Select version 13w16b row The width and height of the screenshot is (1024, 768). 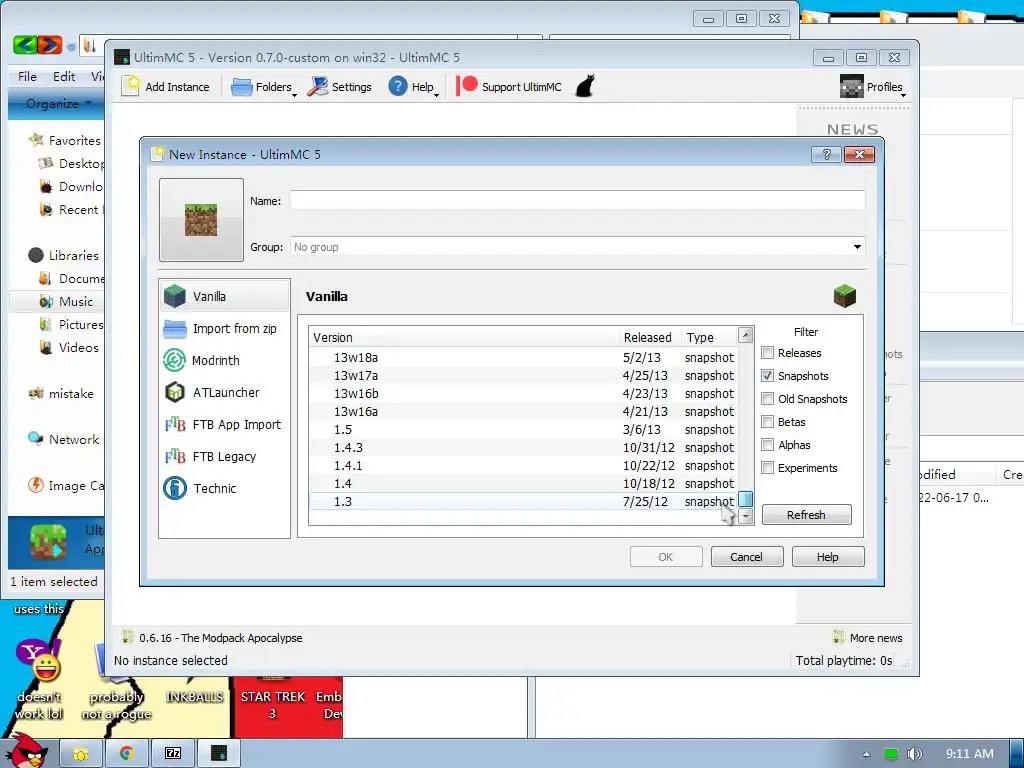(x=523, y=393)
